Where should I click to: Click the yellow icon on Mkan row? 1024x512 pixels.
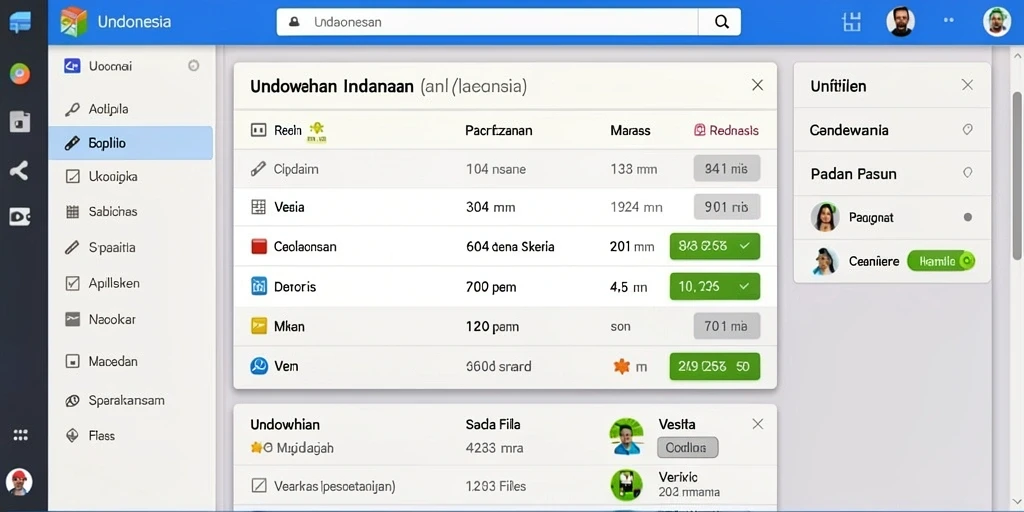pos(259,326)
